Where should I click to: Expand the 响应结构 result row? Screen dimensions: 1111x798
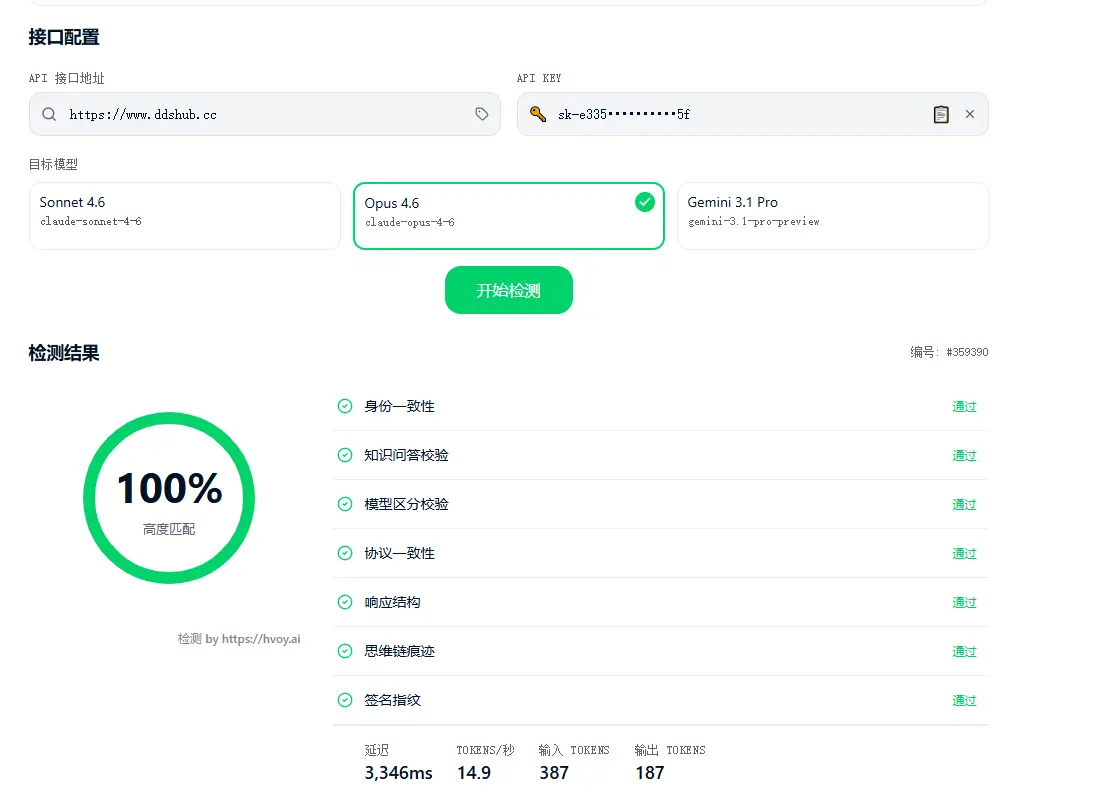[660, 603]
